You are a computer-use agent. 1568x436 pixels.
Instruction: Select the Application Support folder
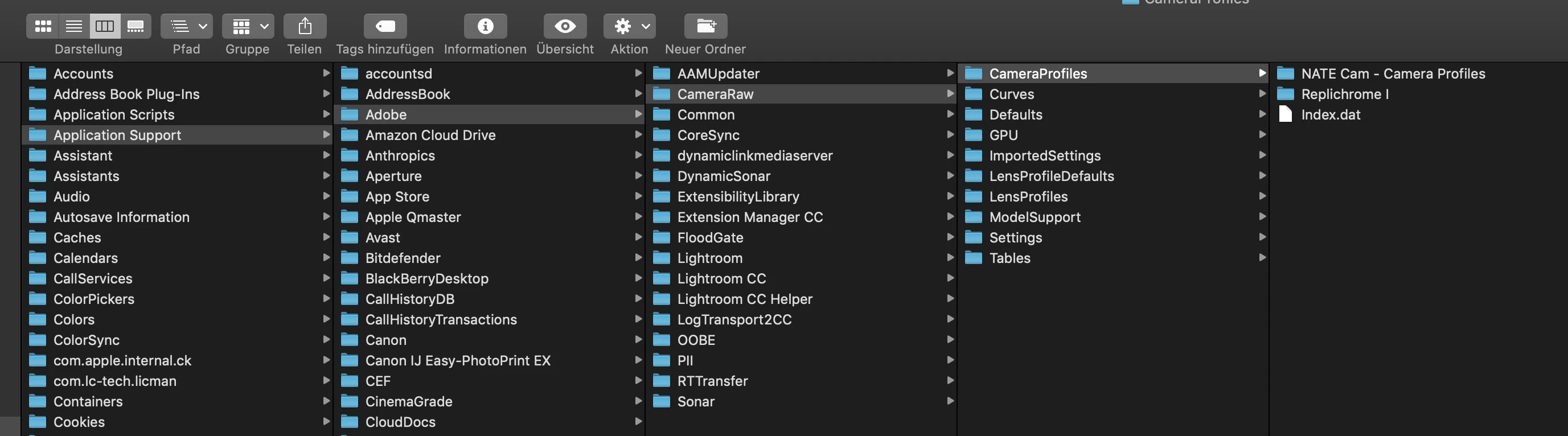177,135
